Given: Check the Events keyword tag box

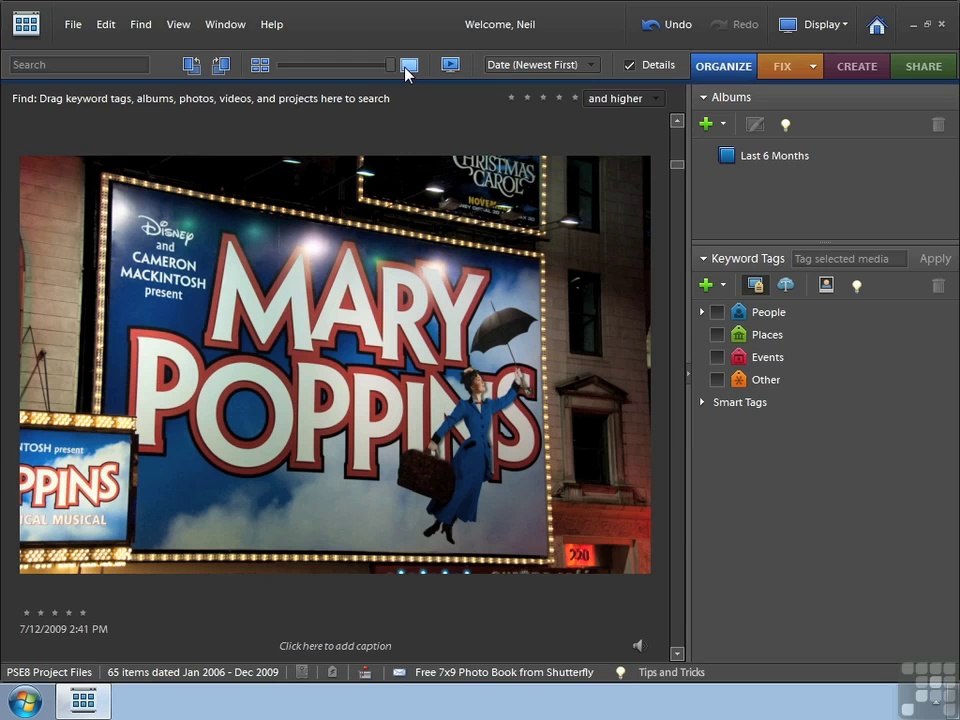Looking at the screenshot, I should (x=717, y=357).
